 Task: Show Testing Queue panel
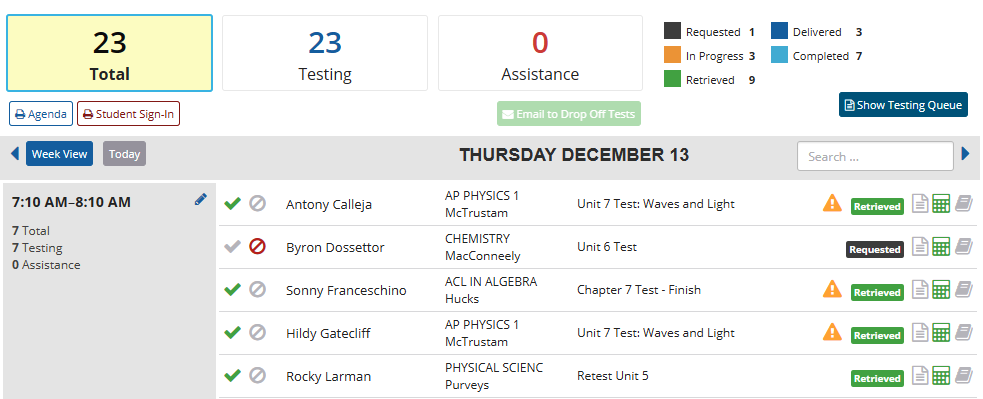(903, 105)
